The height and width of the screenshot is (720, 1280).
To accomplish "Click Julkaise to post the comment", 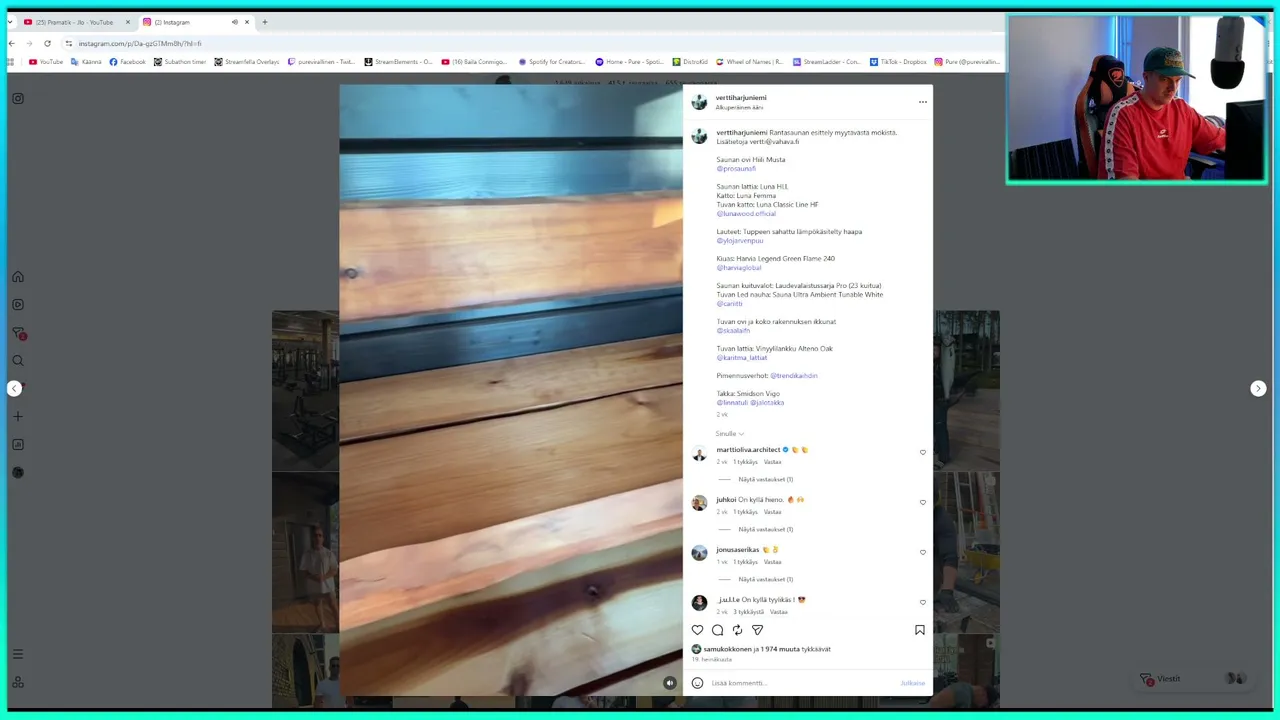I will (912, 683).
